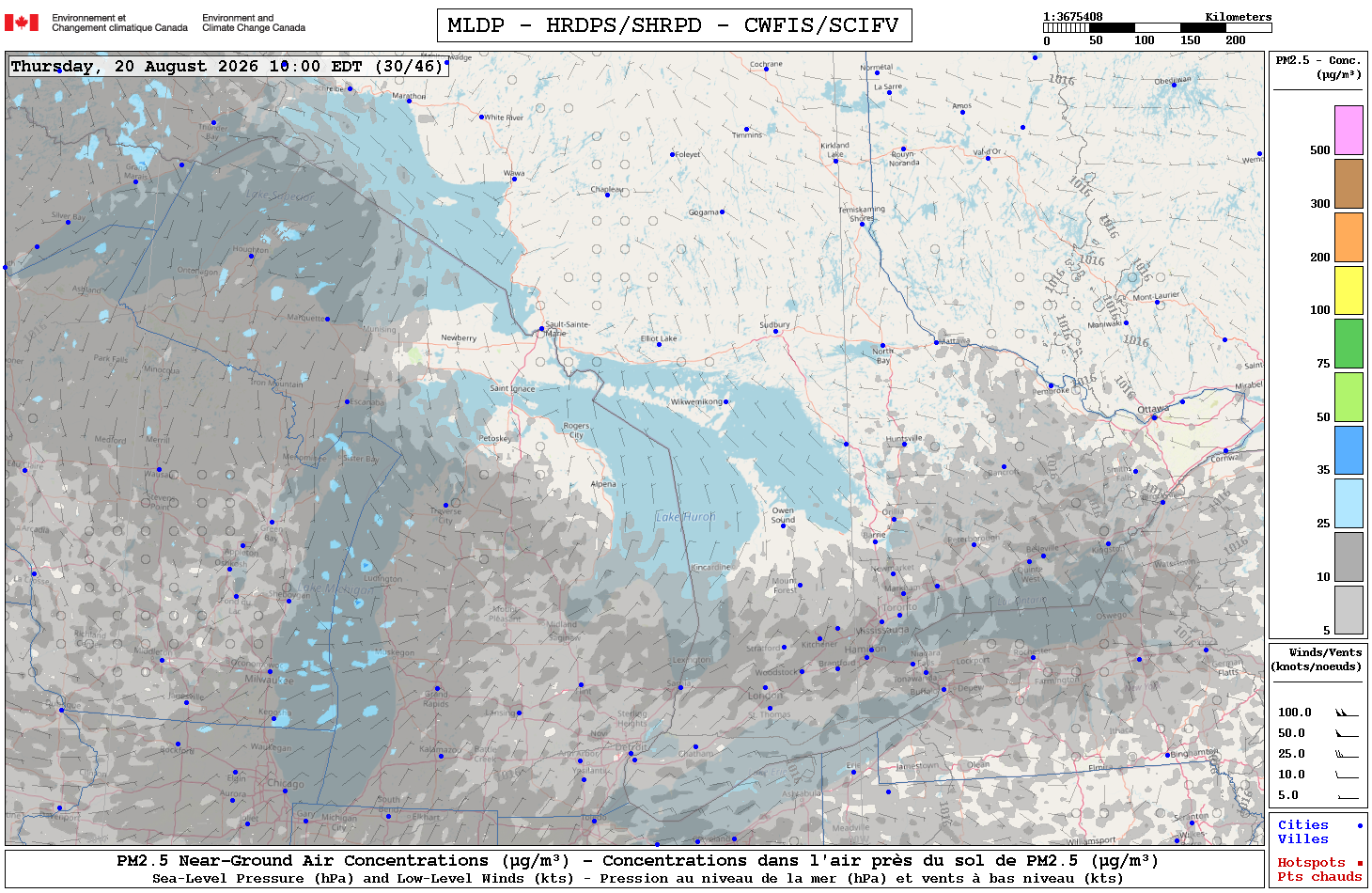The image size is (1372, 893).
Task: Click the Lake Huron label on the map
Action: point(685,517)
